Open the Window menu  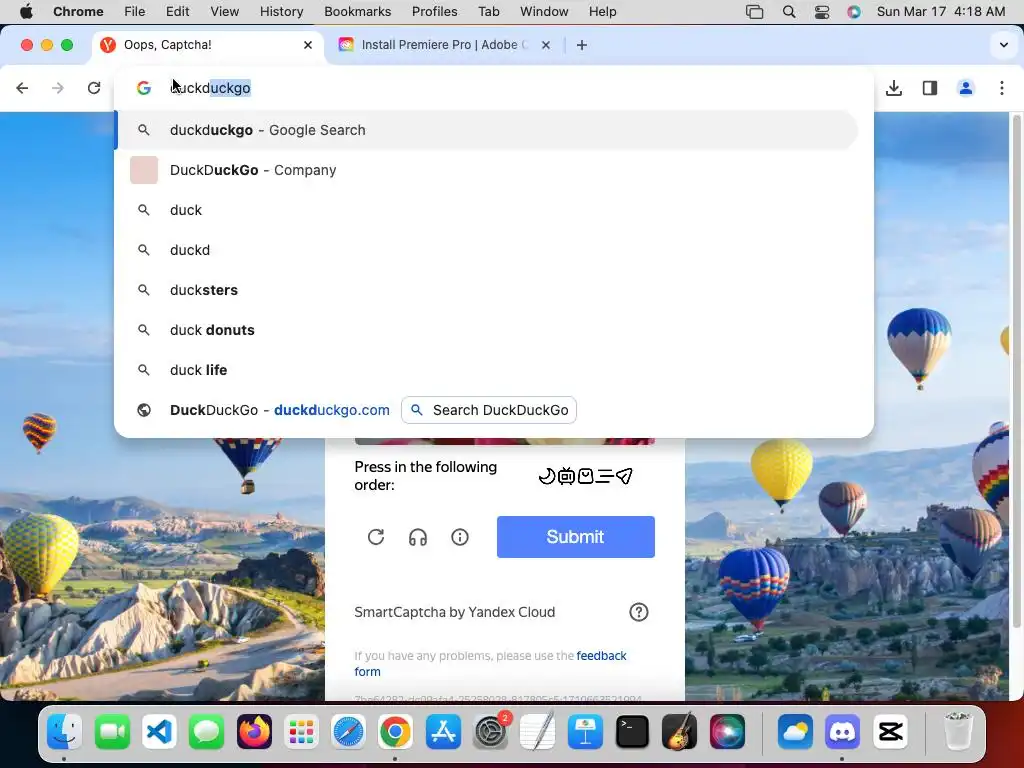tap(544, 12)
